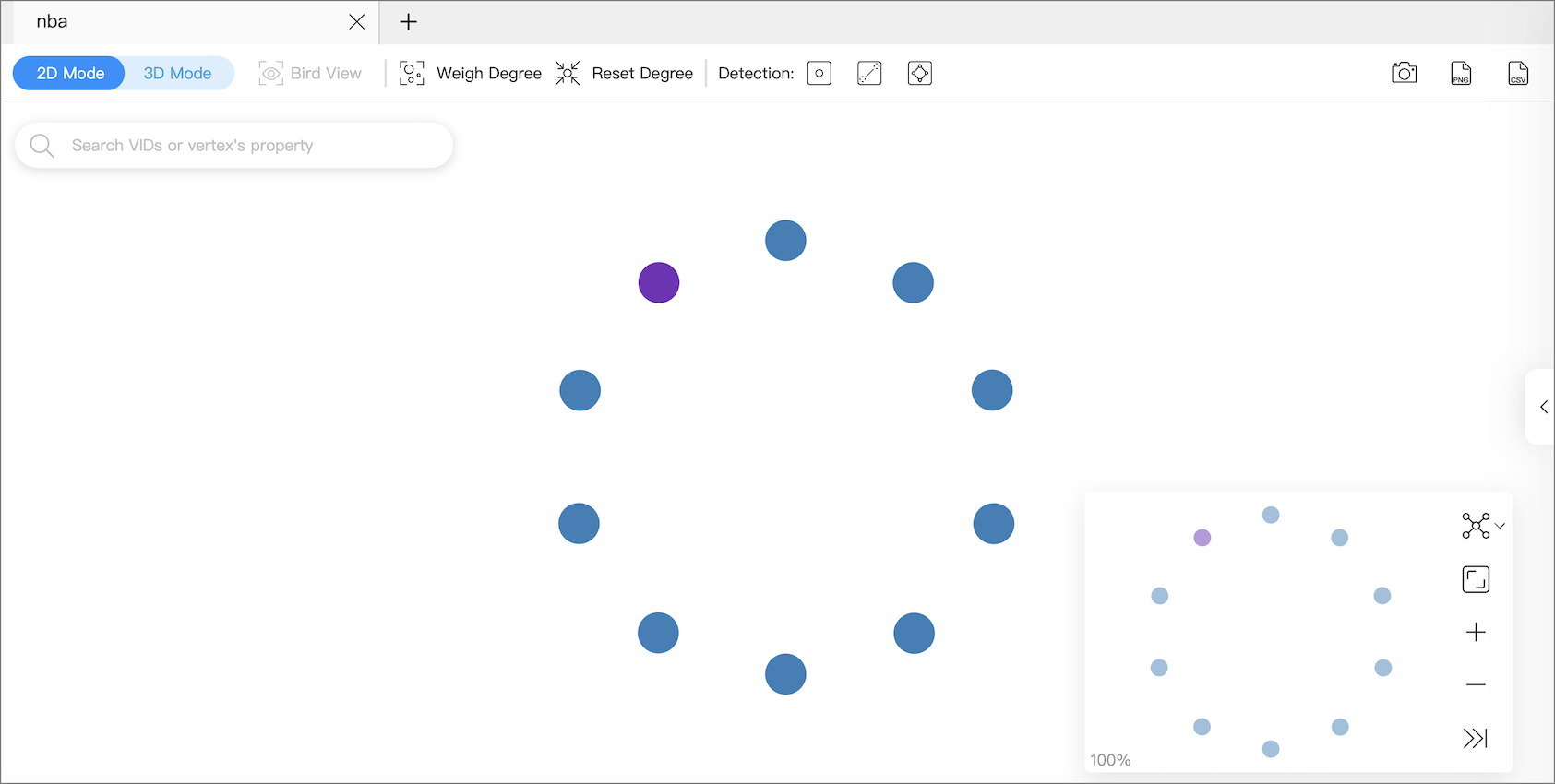Expand the right side panel
This screenshot has height=784, width=1555.
click(x=1543, y=407)
